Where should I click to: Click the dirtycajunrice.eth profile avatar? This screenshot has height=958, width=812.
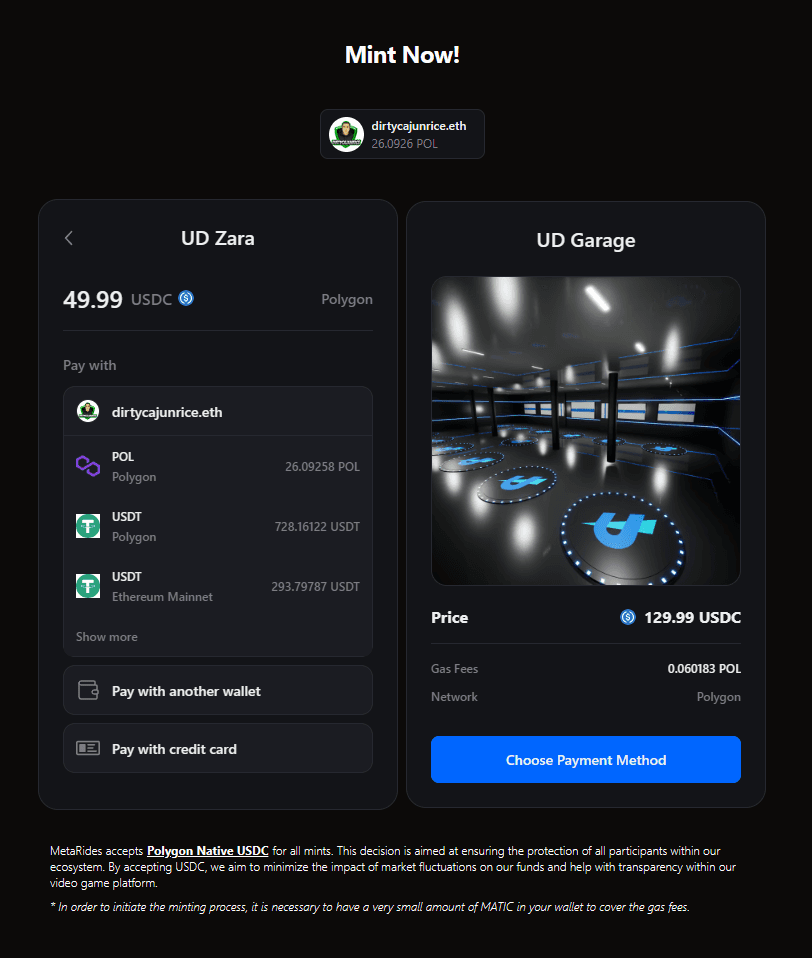tap(86, 411)
